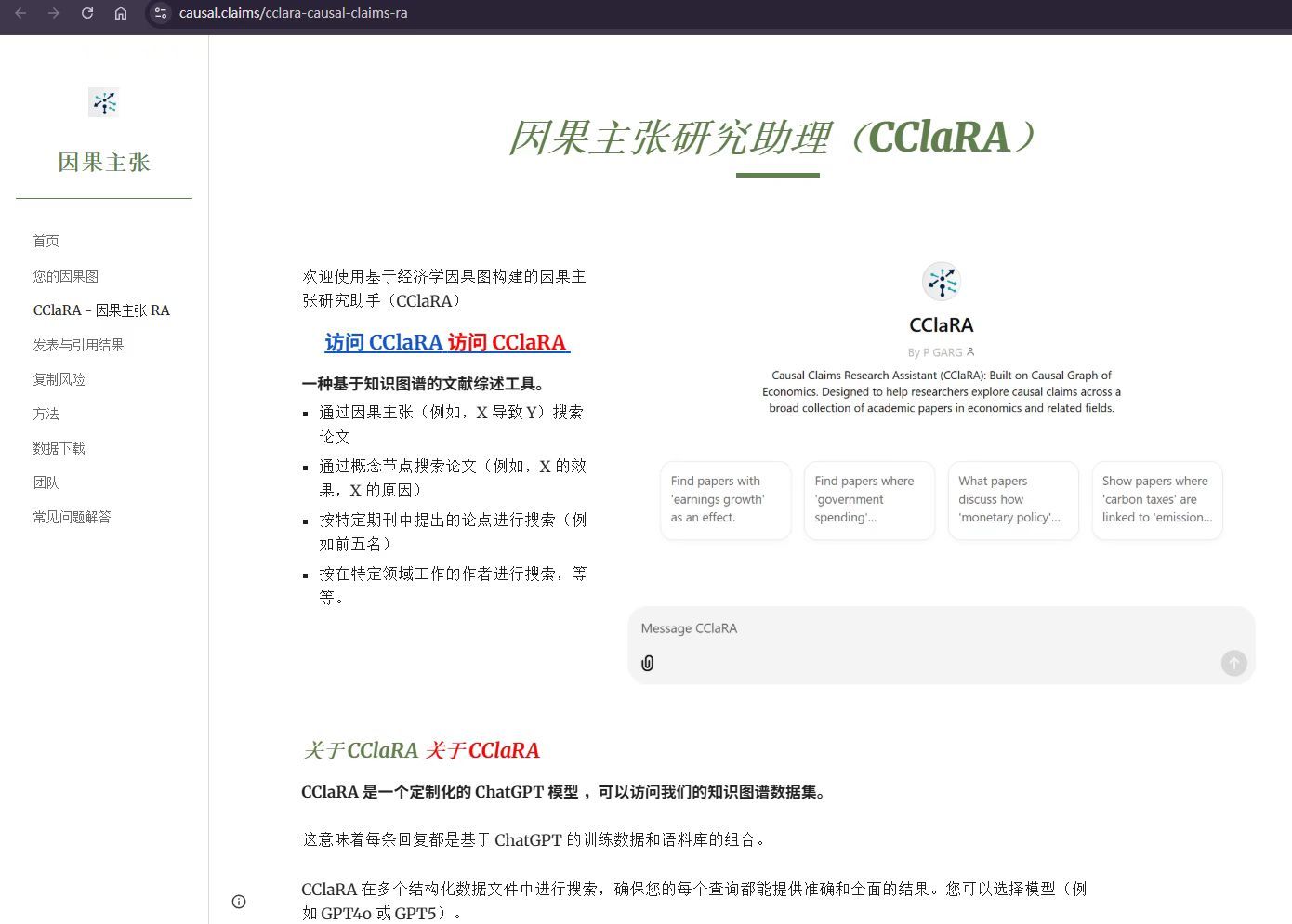This screenshot has width=1292, height=924.
Task: Click the browser reload icon
Action: point(87,13)
